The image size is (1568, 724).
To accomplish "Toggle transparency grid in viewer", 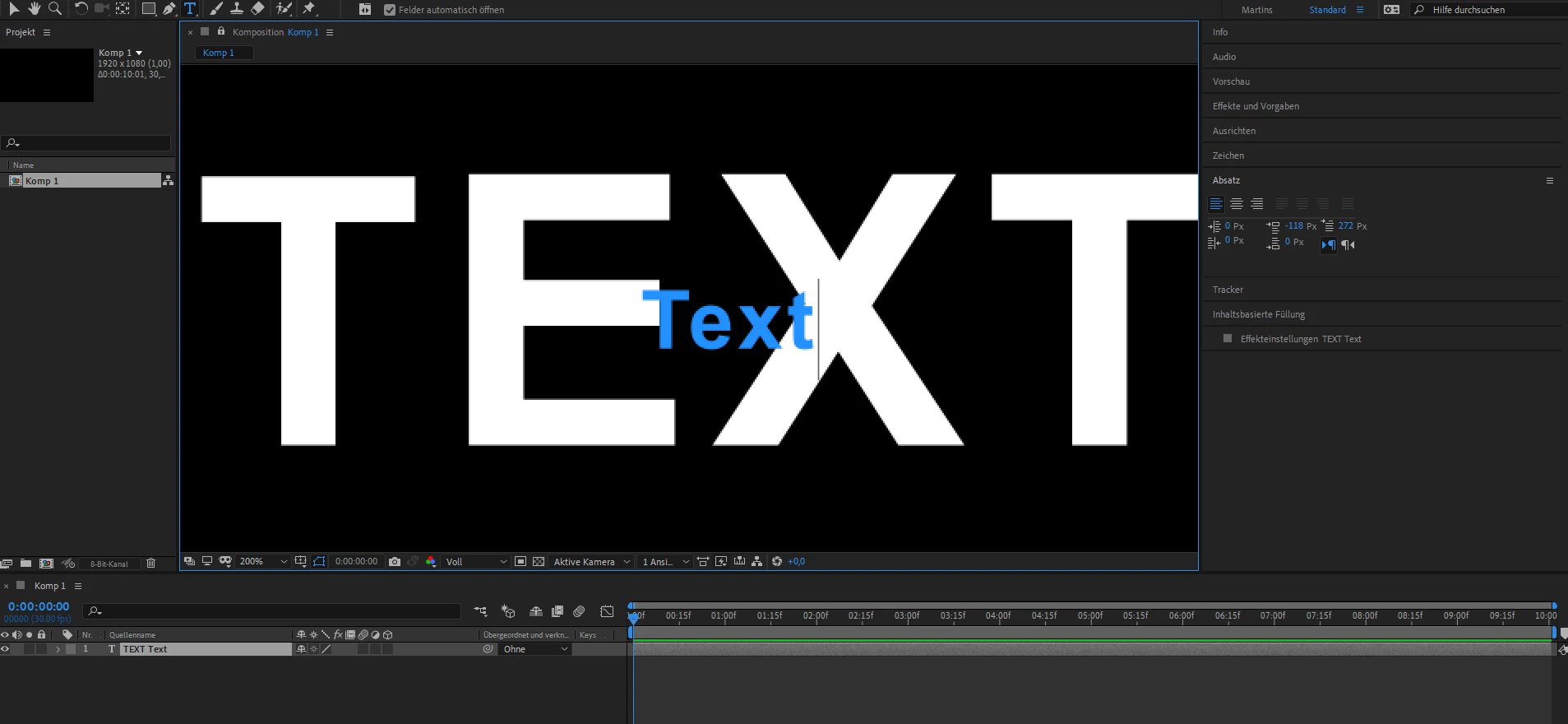I will (x=539, y=561).
